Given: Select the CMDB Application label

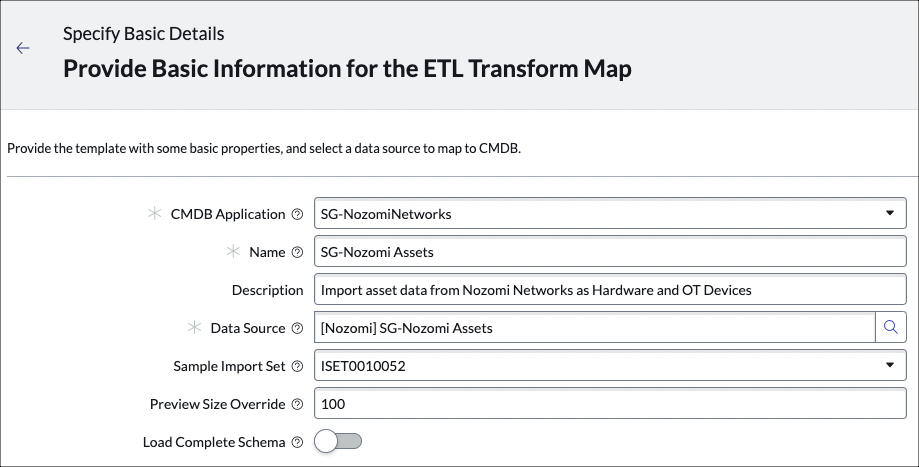Looking at the screenshot, I should click(x=228, y=214).
